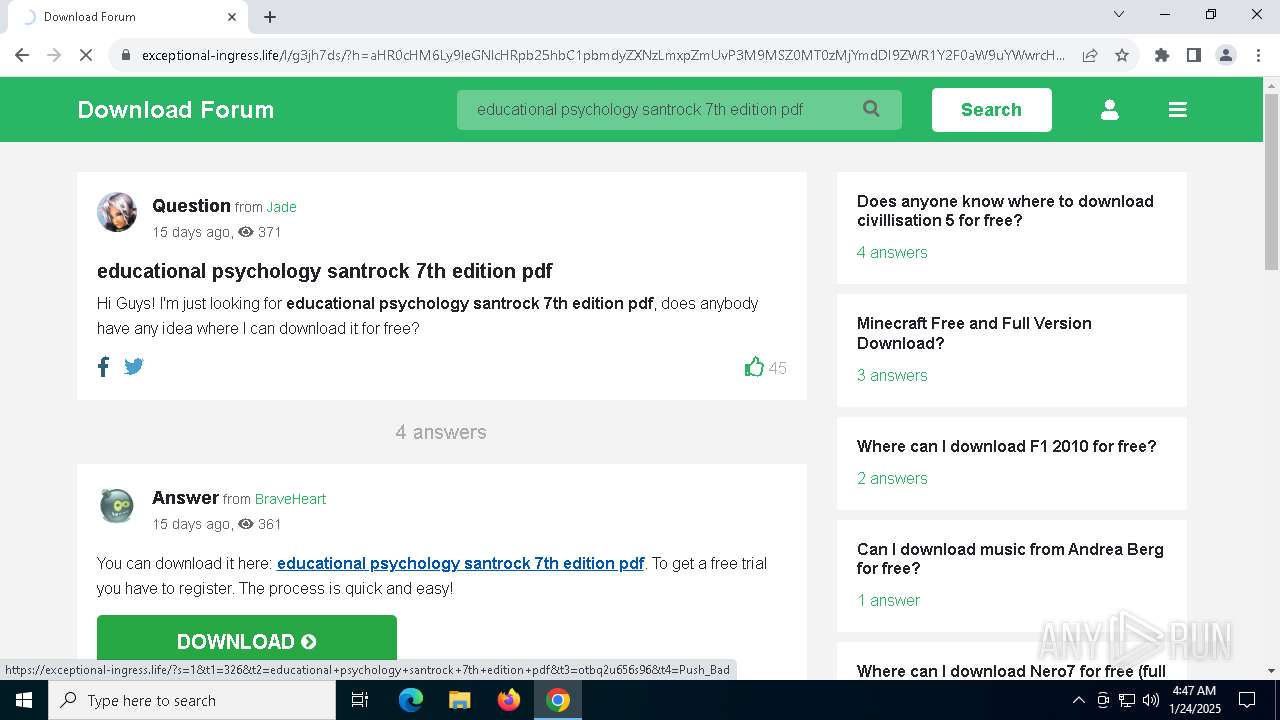Like the question with thumbs-up icon
The width and height of the screenshot is (1280, 720).
pyautogui.click(x=754, y=367)
